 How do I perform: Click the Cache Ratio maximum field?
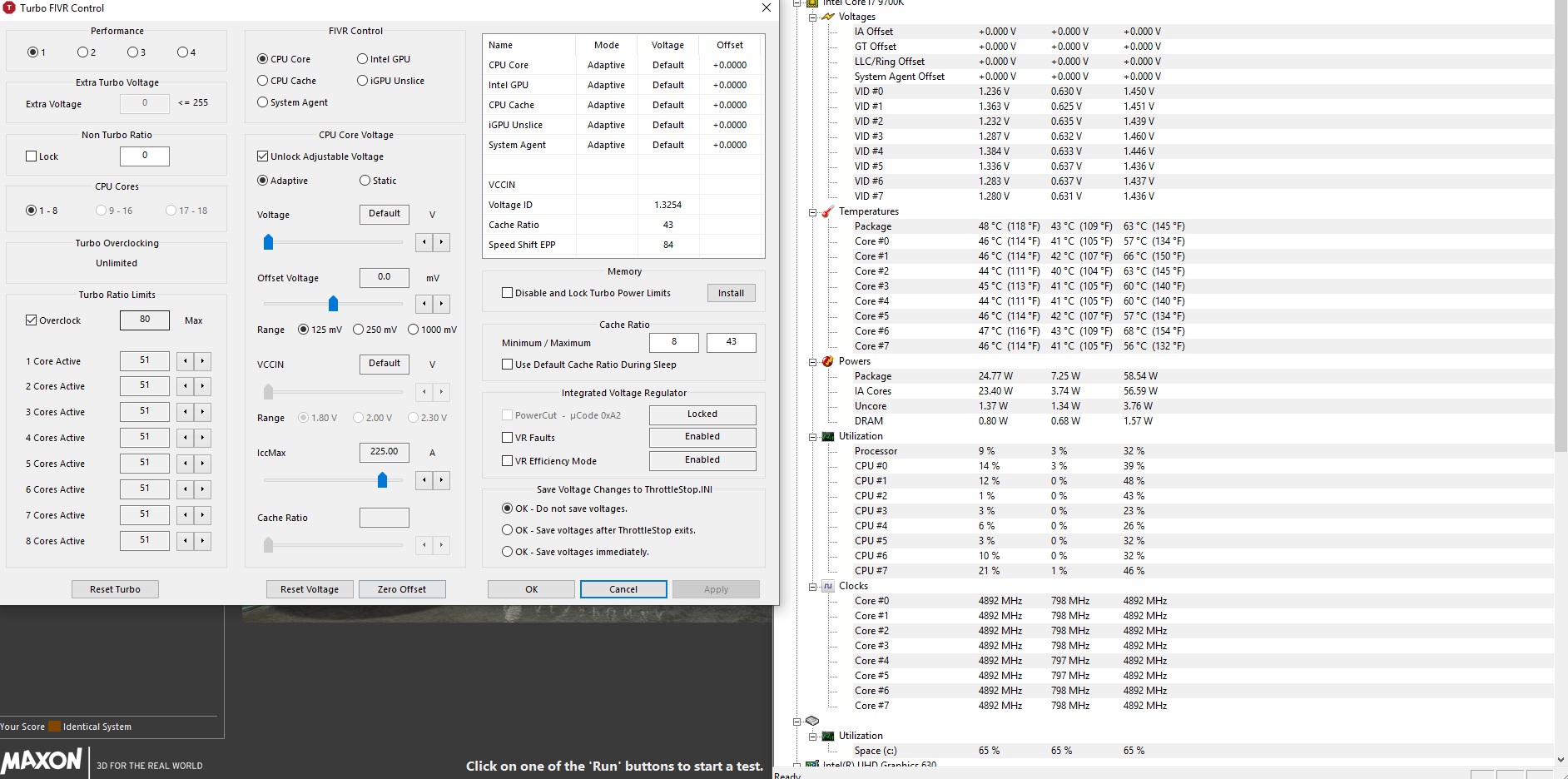pos(731,342)
